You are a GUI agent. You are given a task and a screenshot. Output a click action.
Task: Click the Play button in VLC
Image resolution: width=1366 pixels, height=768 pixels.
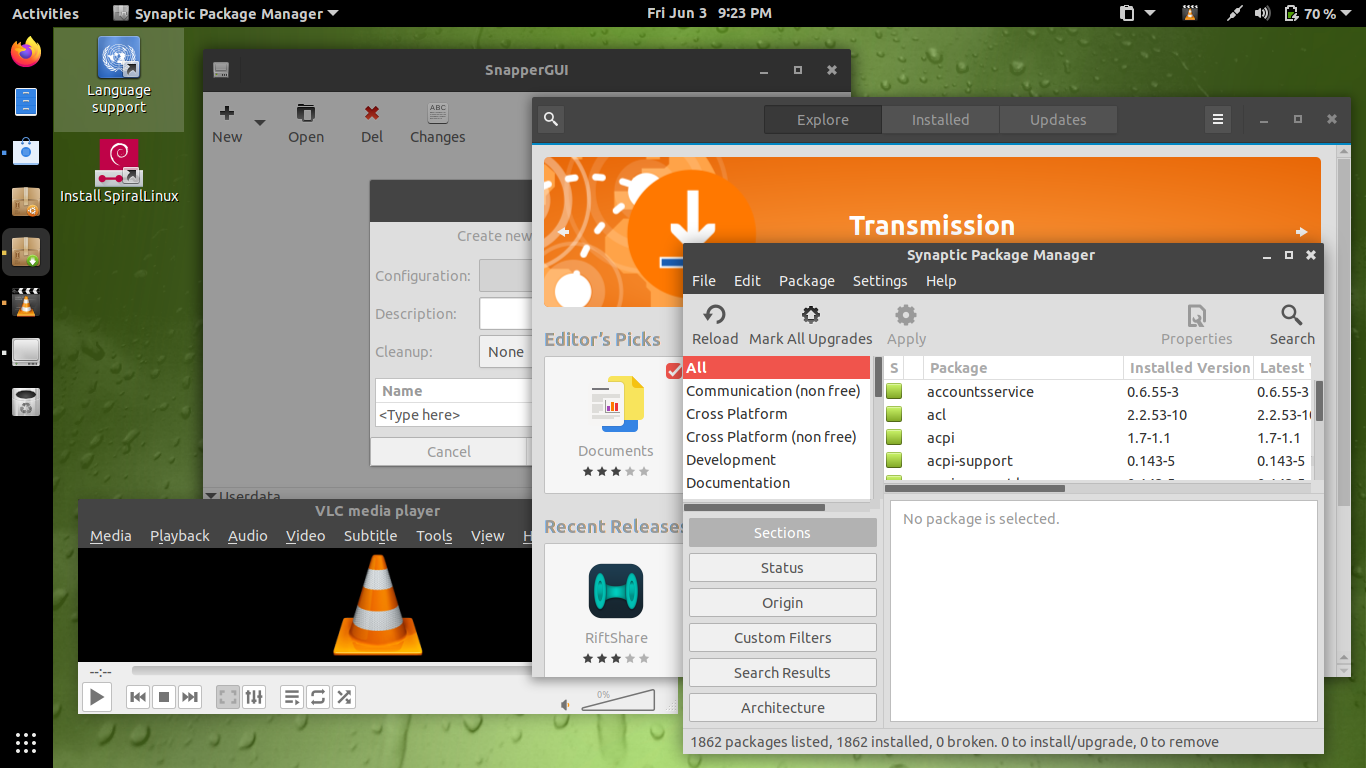coord(96,697)
